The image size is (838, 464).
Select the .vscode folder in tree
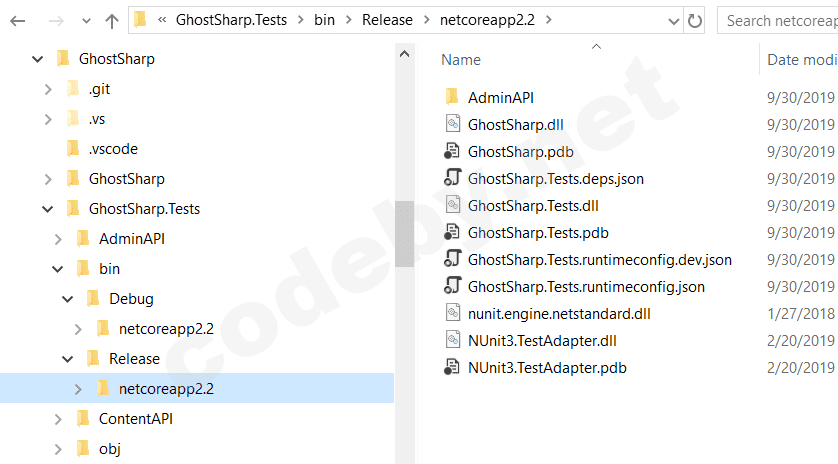pos(112,149)
